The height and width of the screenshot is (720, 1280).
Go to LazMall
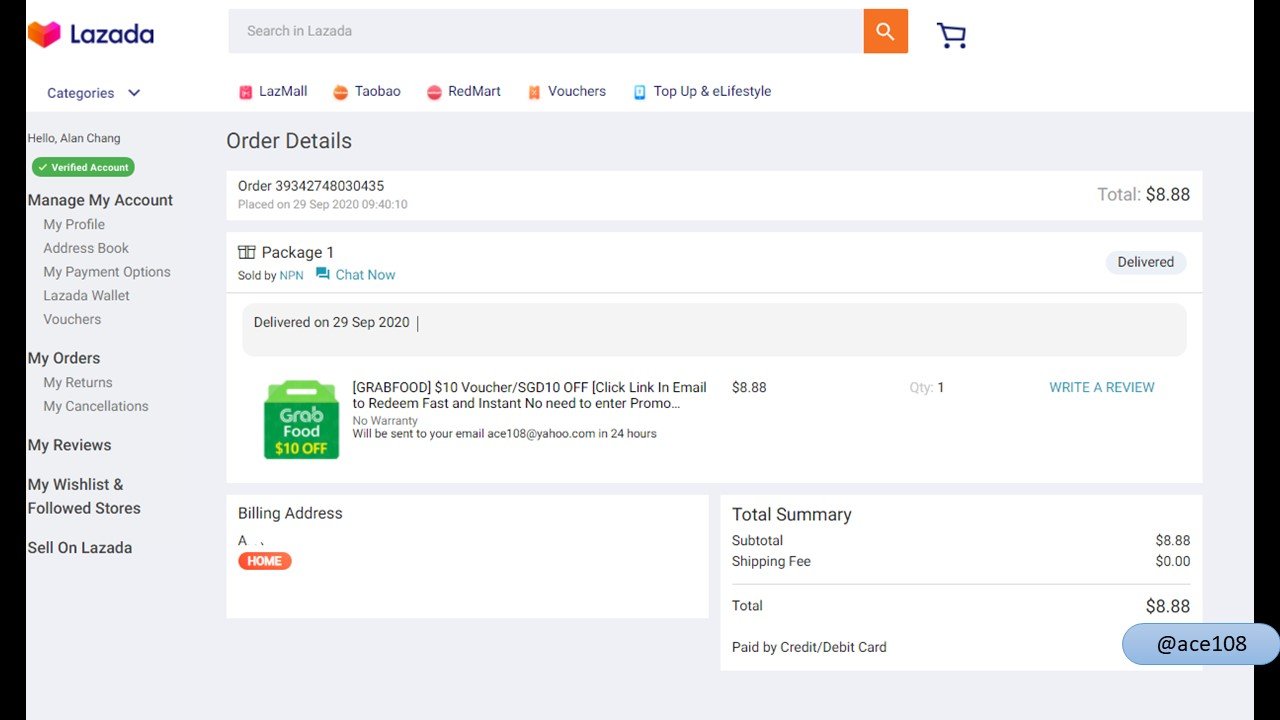(x=283, y=91)
